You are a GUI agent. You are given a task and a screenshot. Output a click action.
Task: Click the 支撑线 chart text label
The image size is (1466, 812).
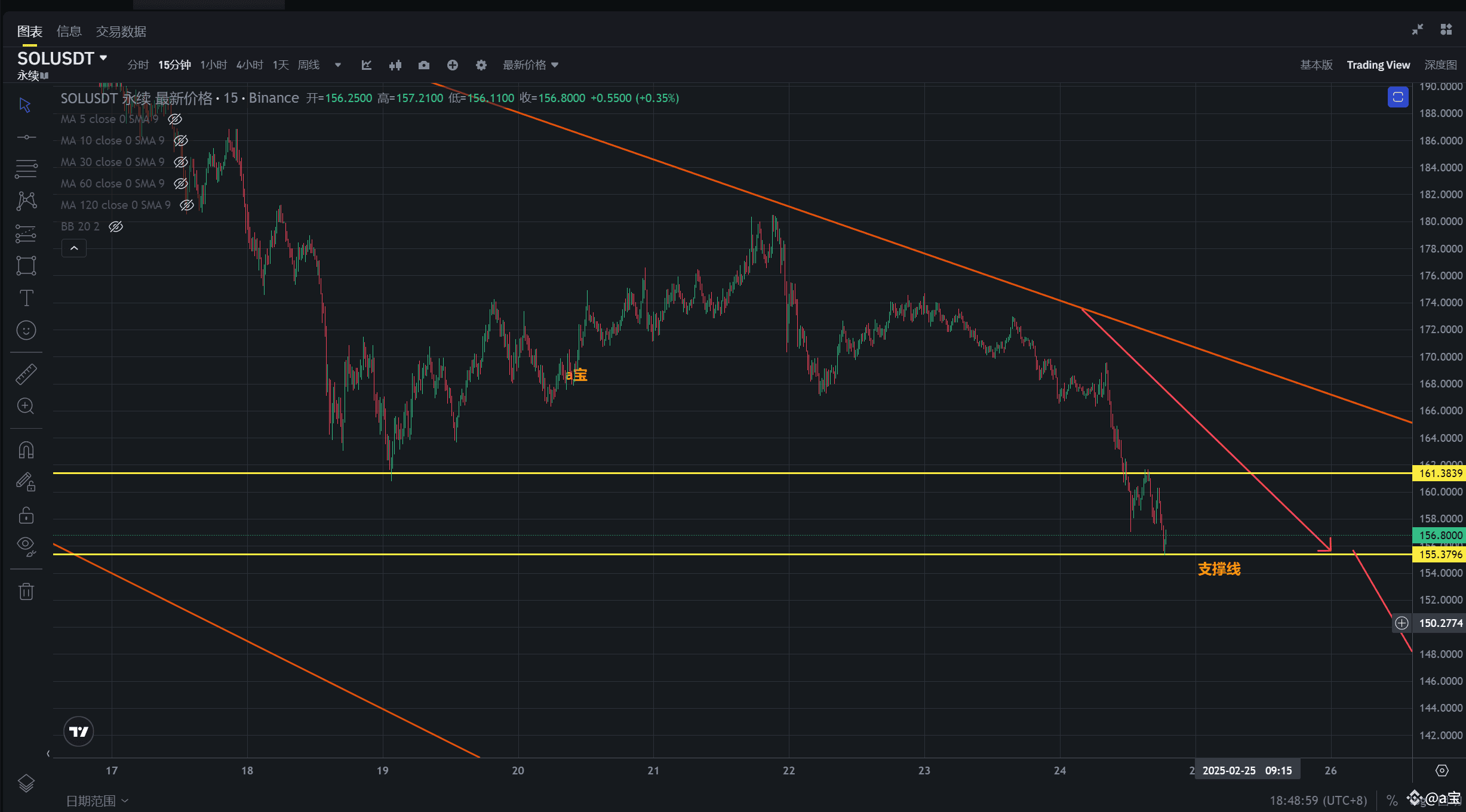(x=1219, y=570)
